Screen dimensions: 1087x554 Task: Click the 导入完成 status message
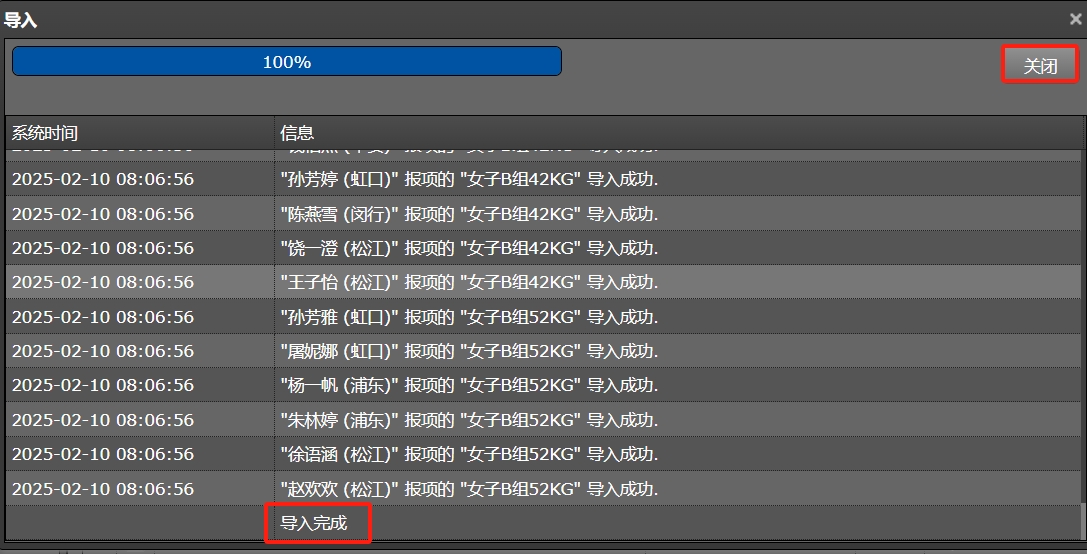tap(314, 523)
